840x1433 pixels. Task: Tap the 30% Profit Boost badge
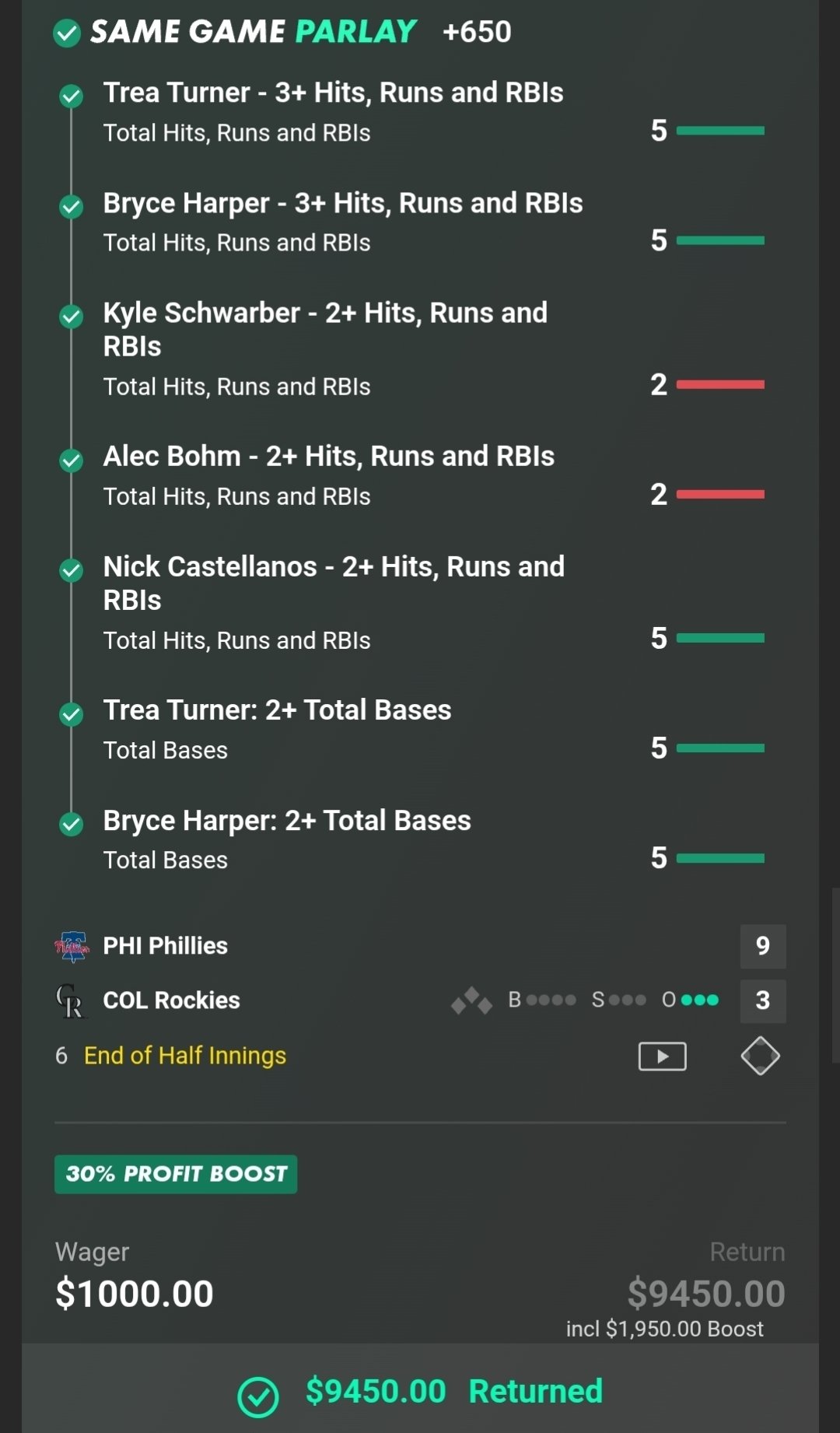click(176, 1174)
